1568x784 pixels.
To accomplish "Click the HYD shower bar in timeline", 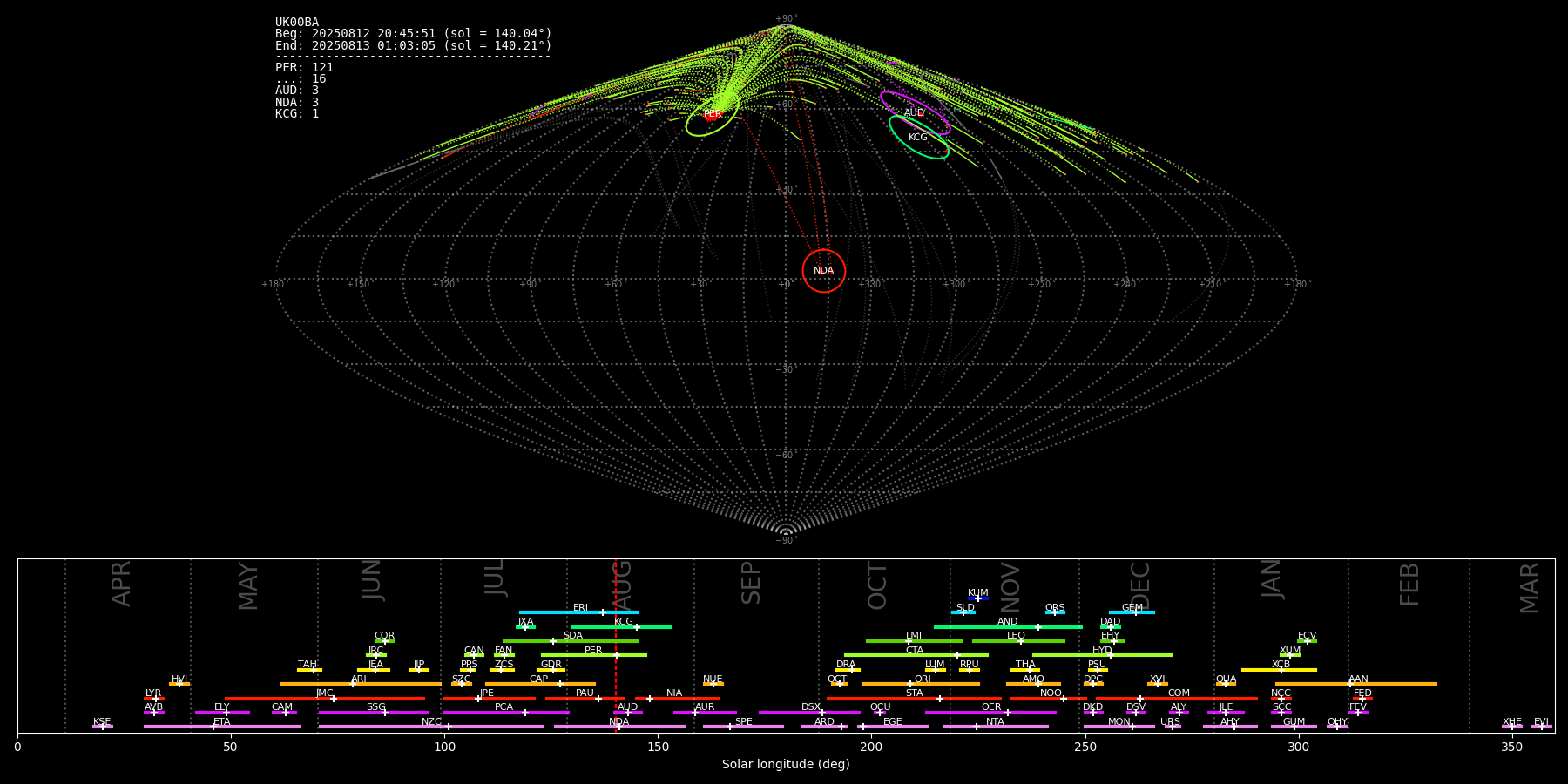I will click(1102, 655).
